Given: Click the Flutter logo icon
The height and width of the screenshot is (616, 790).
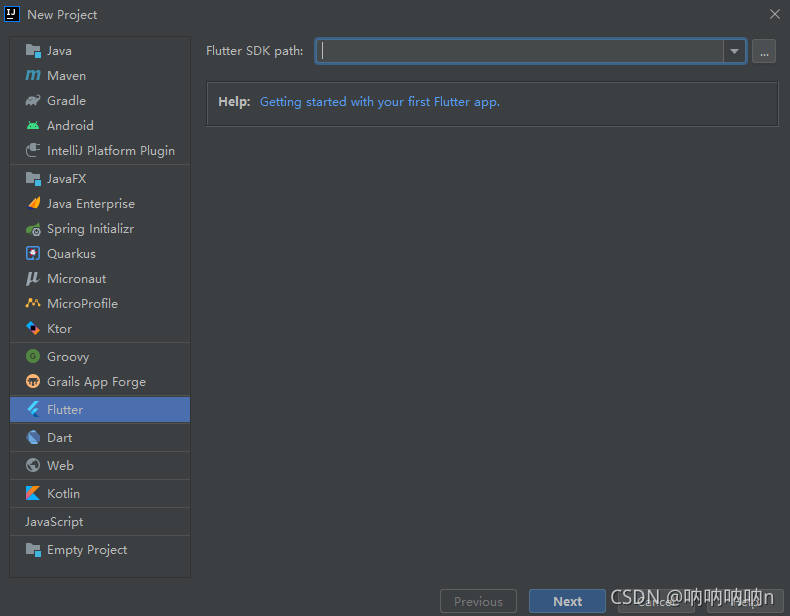Looking at the screenshot, I should (x=33, y=409).
